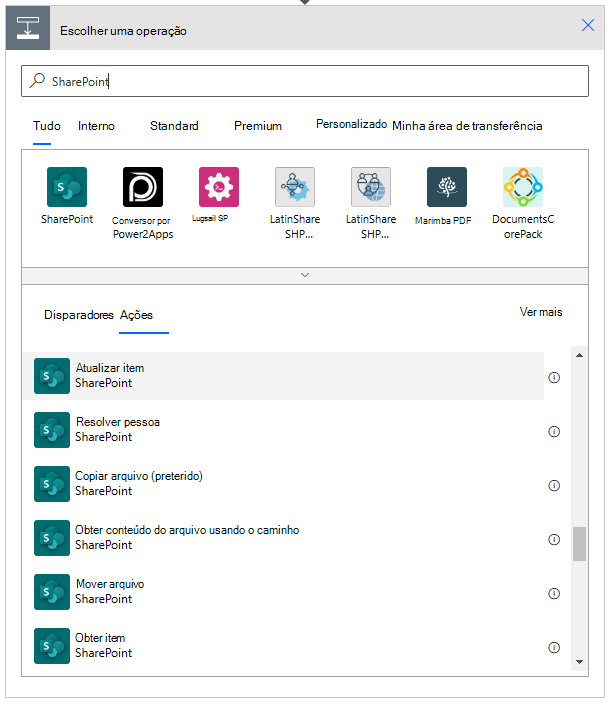This screenshot has width=610, height=703.
Task: Show info for Atualizar item action
Action: 554,378
